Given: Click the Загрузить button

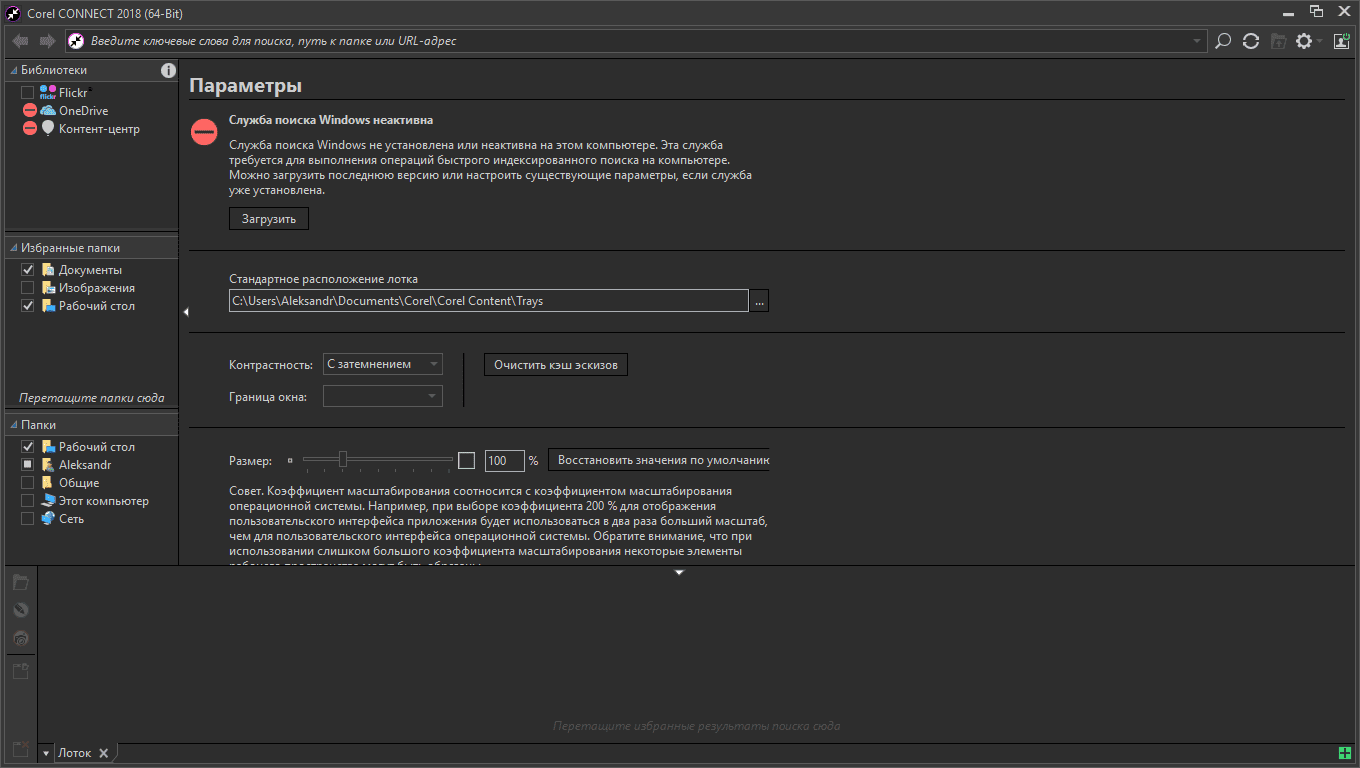Looking at the screenshot, I should pos(269,218).
